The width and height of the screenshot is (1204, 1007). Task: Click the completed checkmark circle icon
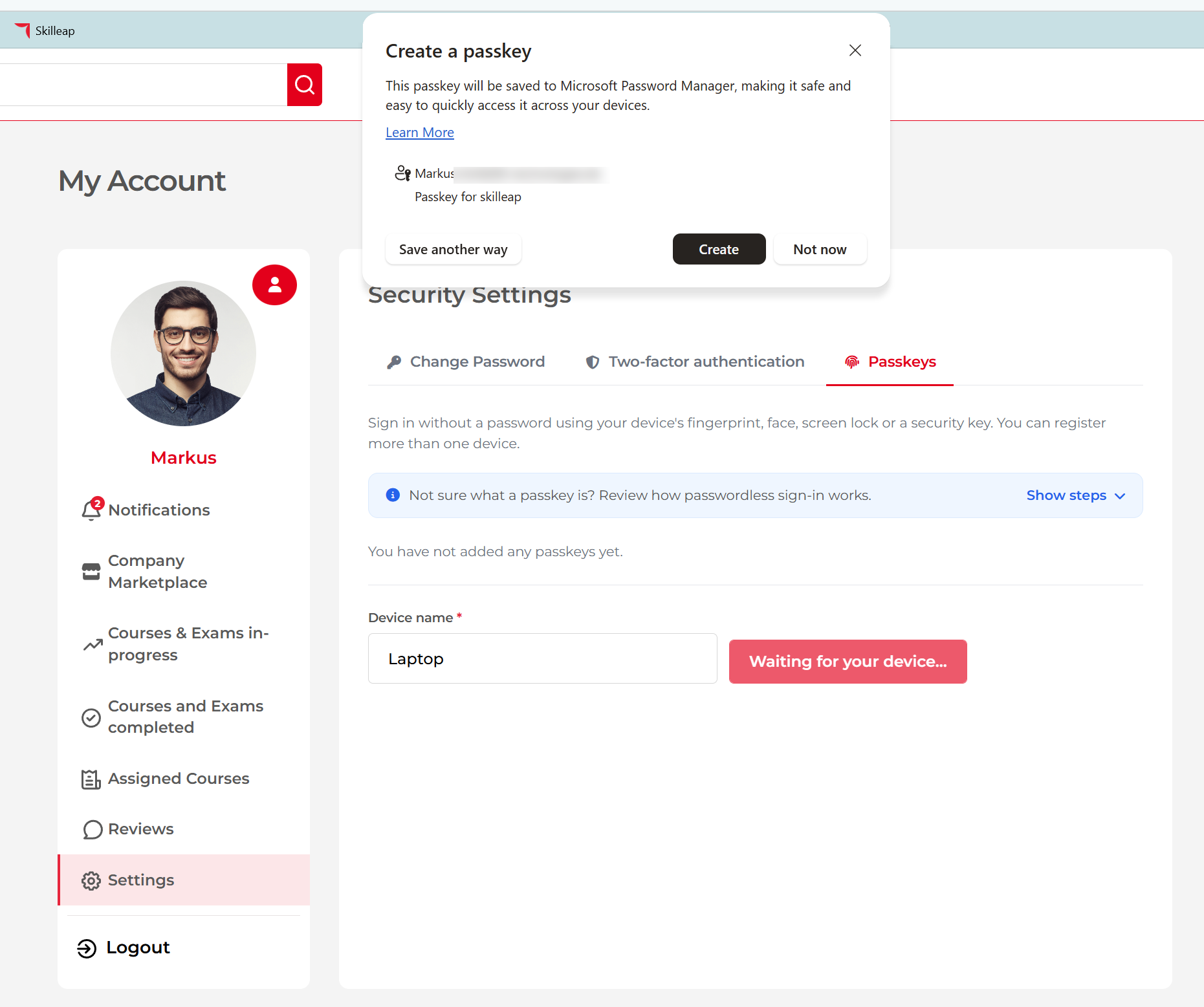pos(91,717)
